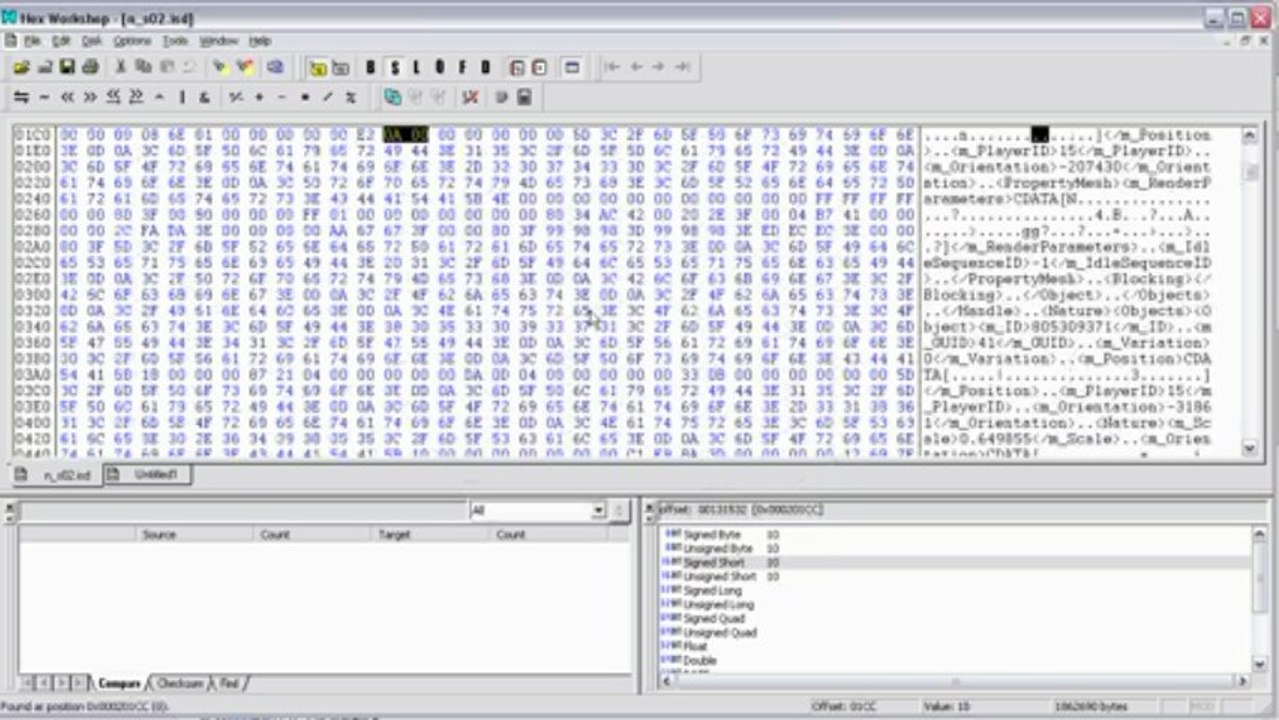
Task: Select the Find results tab
Action: click(230, 684)
